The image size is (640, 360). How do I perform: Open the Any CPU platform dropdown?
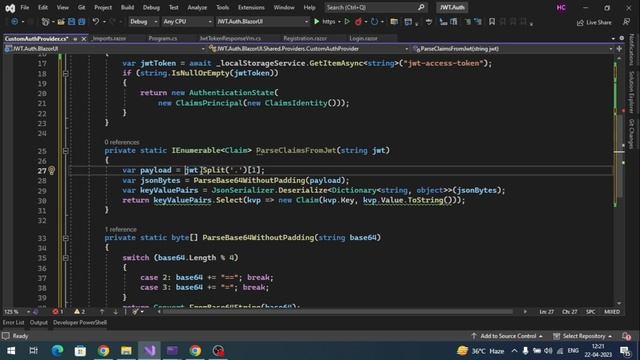(x=187, y=22)
